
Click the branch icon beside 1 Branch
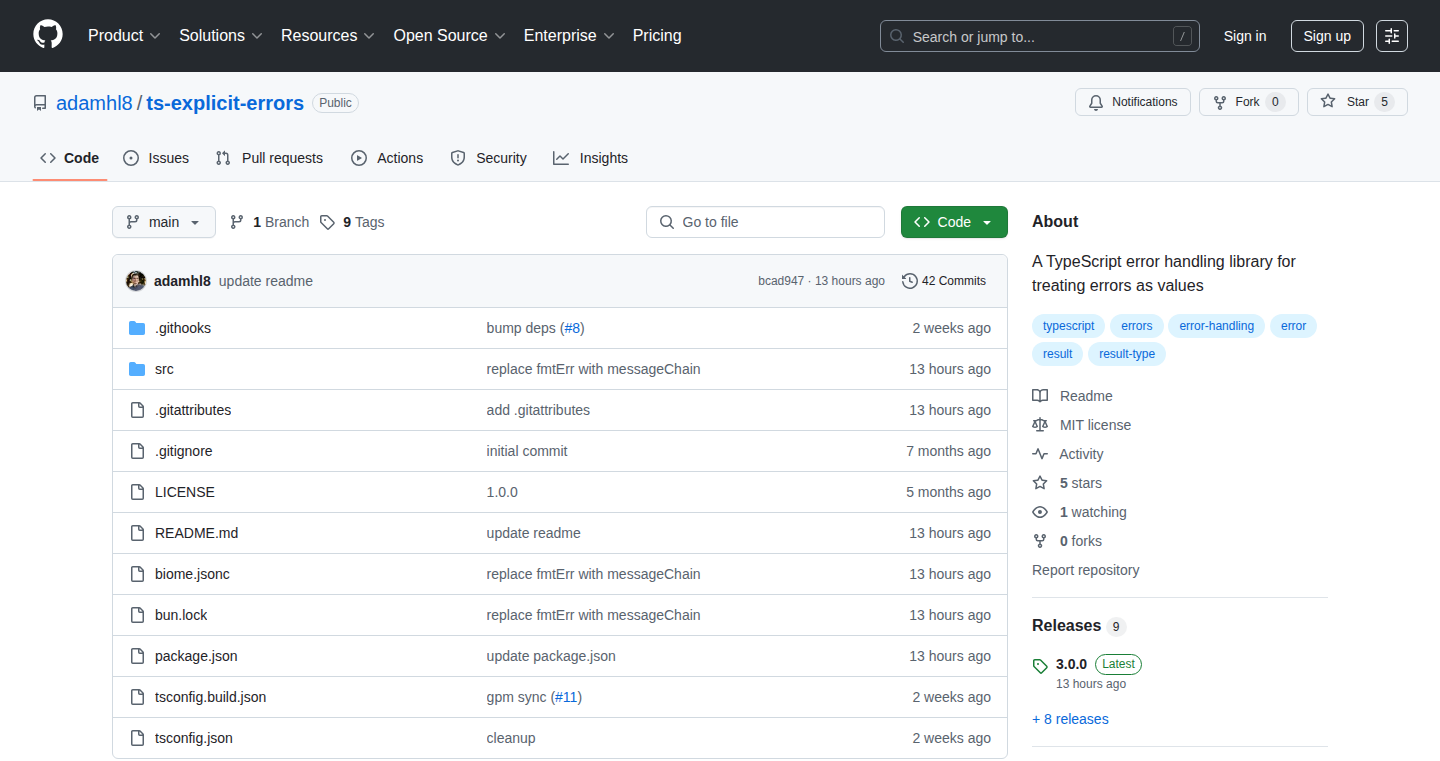pyautogui.click(x=237, y=222)
